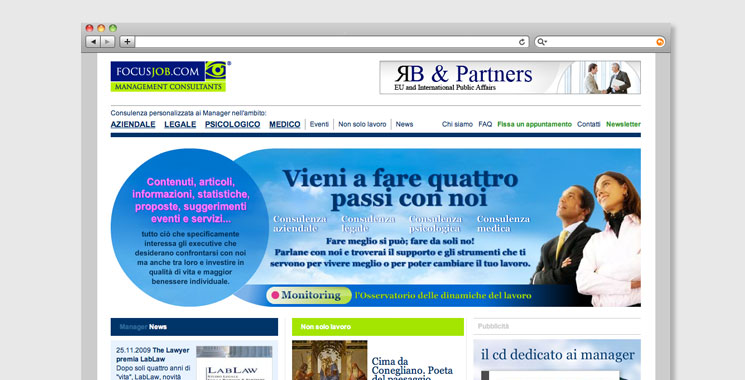Click the browser forward arrow button
Screen dimensions: 745x380
pyautogui.click(x=107, y=42)
